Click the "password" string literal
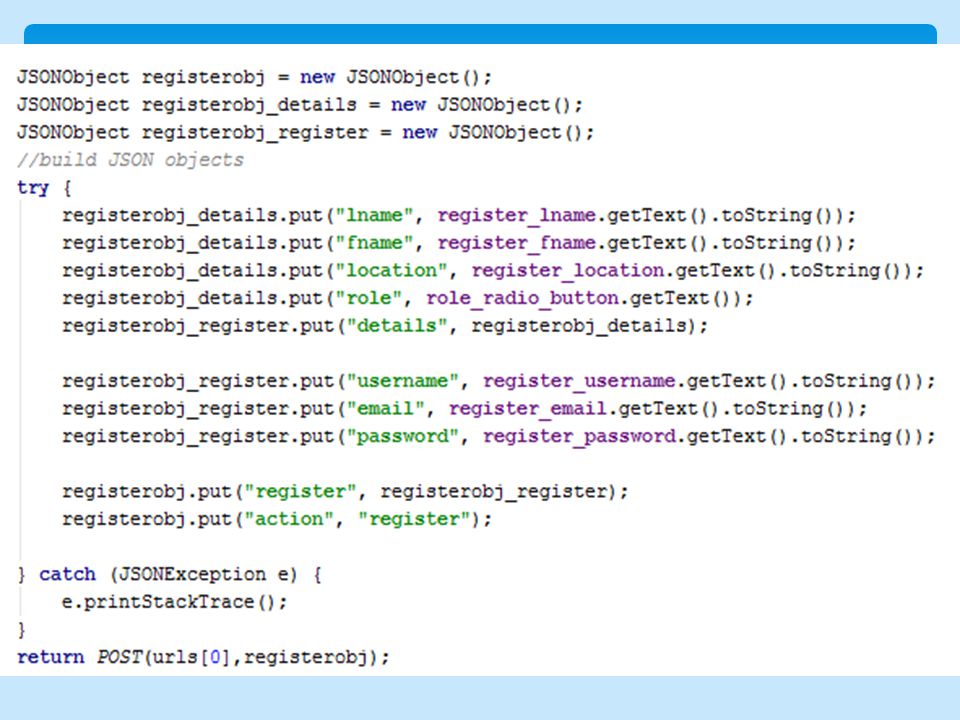This screenshot has width=960, height=720. click(403, 437)
